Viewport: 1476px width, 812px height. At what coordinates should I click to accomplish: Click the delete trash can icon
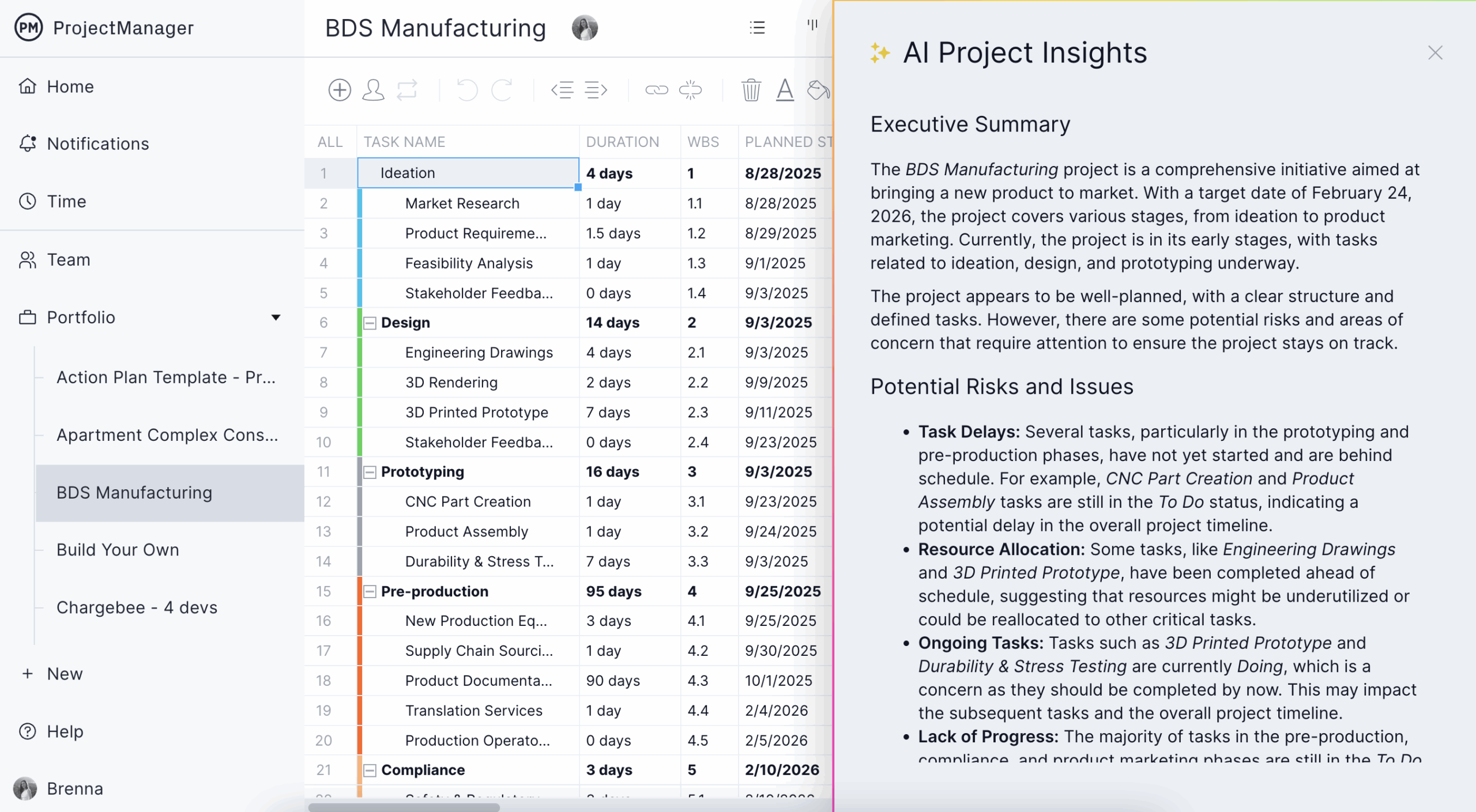751,90
